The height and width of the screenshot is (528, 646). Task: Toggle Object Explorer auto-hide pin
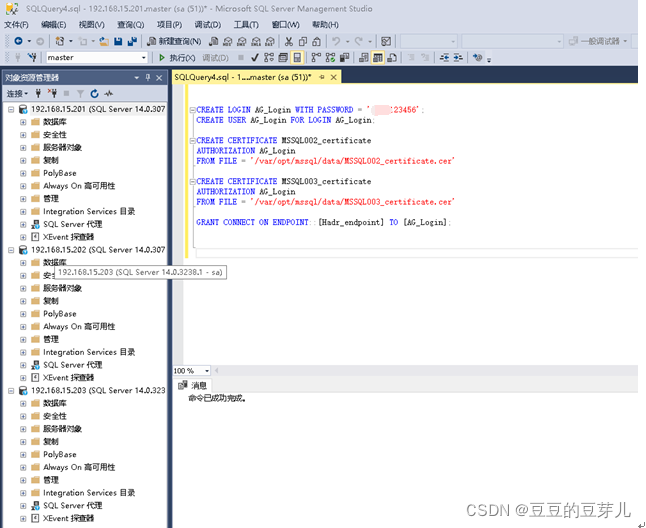click(x=148, y=77)
